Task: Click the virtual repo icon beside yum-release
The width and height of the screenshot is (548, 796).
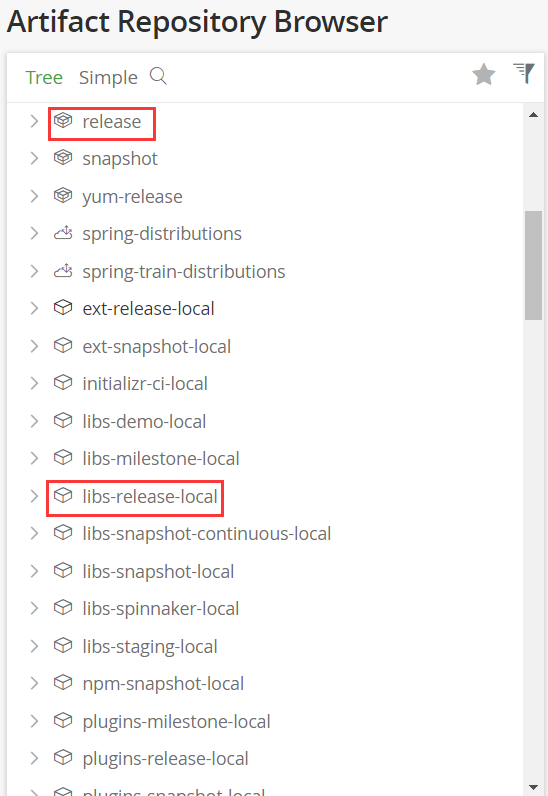Action: [63, 195]
